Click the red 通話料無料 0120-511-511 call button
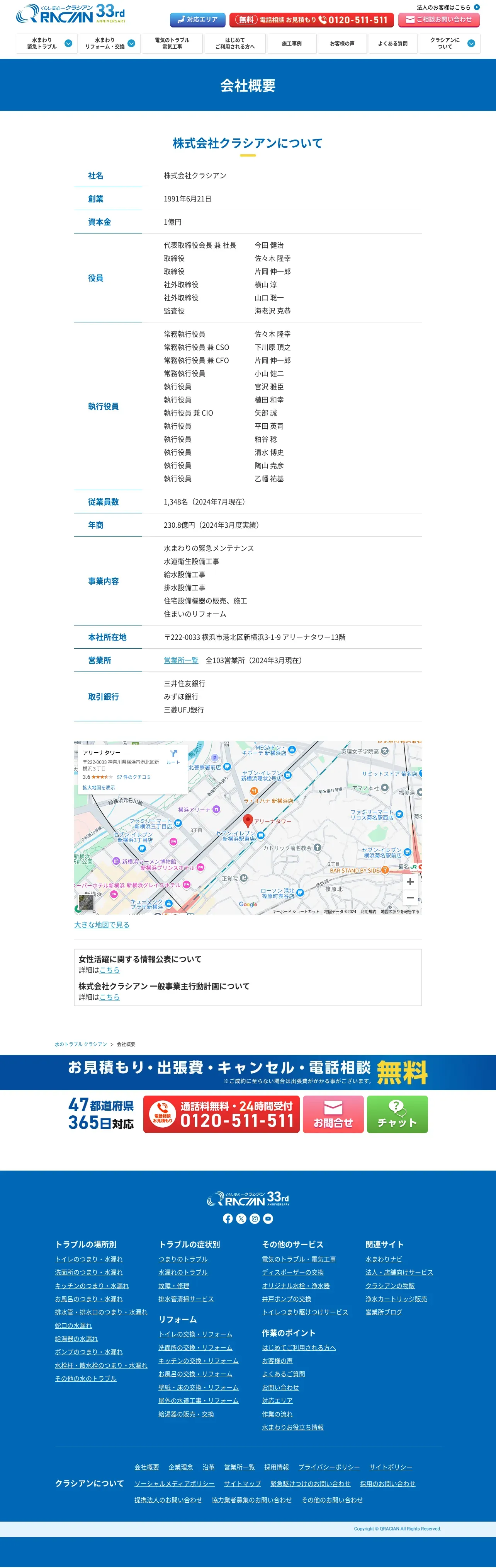The height and width of the screenshot is (1568, 496). tap(221, 1114)
